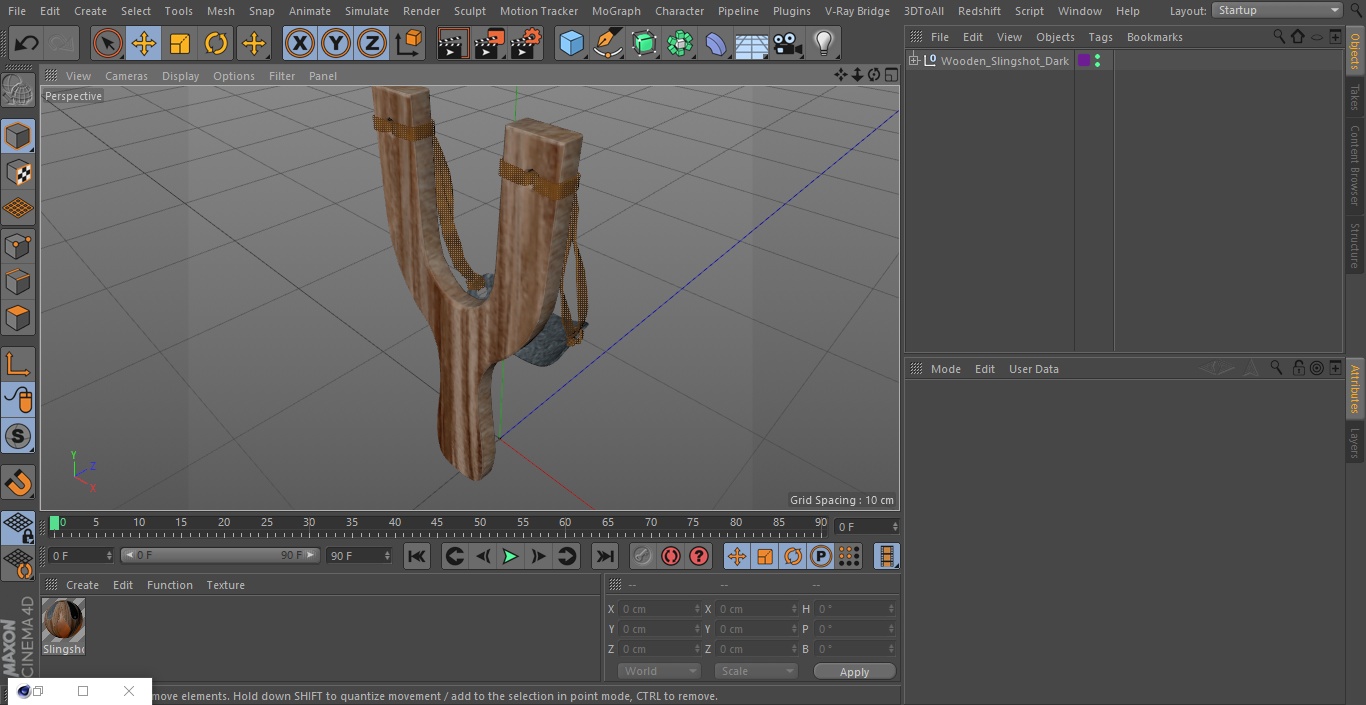Image resolution: width=1366 pixels, height=705 pixels.
Task: Toggle Y axis lock
Action: [335, 43]
